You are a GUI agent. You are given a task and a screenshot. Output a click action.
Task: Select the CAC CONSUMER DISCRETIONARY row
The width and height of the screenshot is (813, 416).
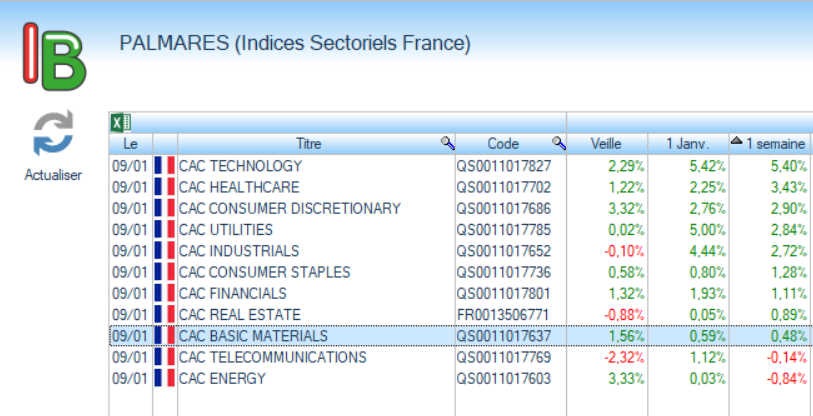289,208
